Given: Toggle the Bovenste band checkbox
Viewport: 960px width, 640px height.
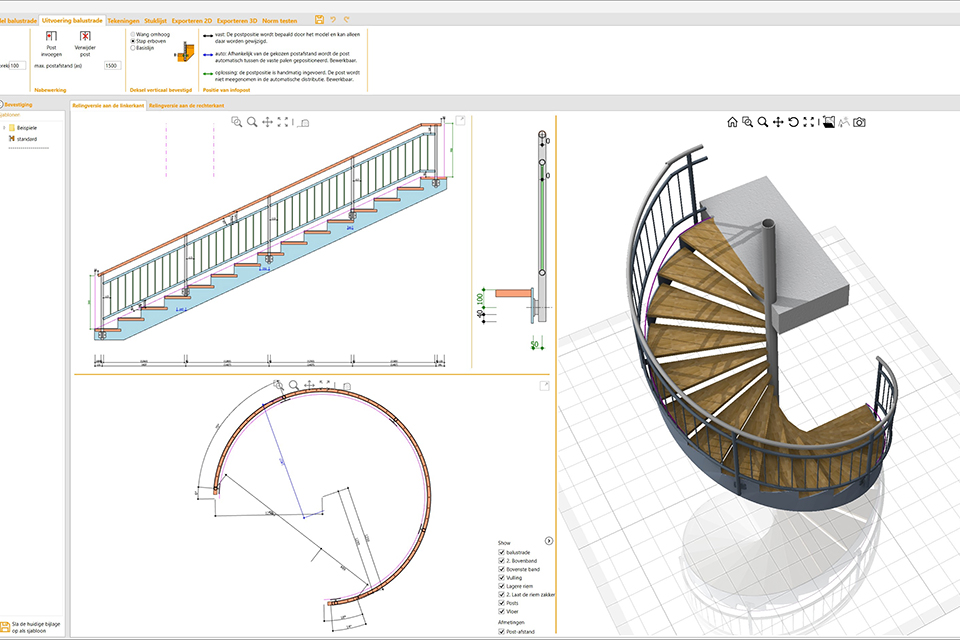Looking at the screenshot, I should click(x=501, y=569).
